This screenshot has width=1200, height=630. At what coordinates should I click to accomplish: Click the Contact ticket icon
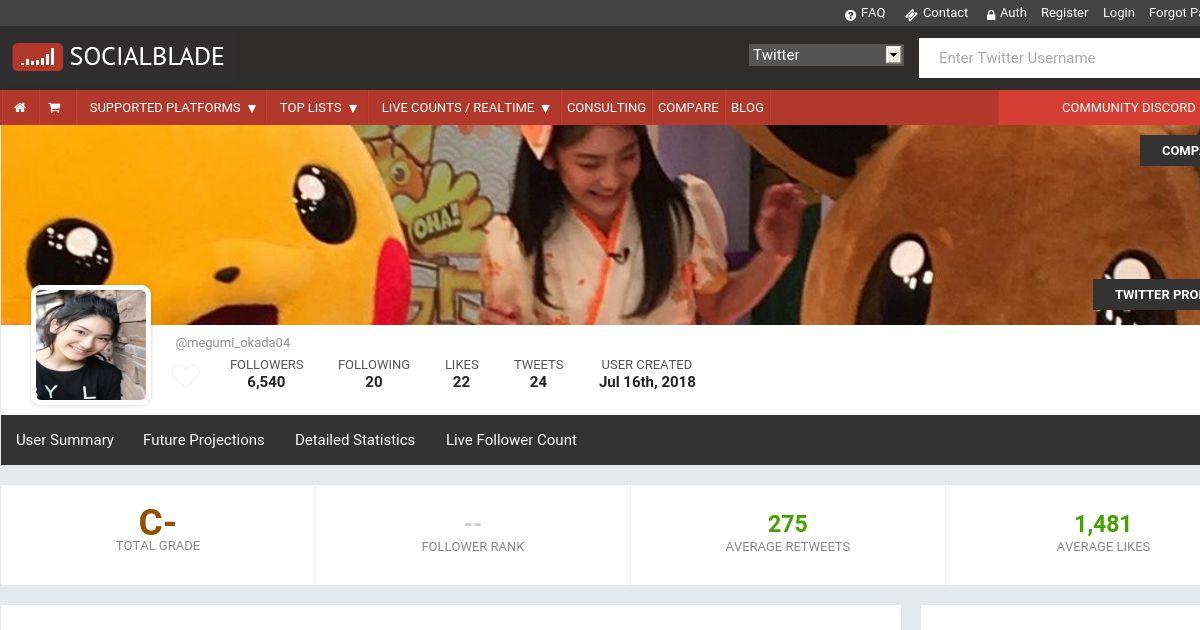click(911, 15)
